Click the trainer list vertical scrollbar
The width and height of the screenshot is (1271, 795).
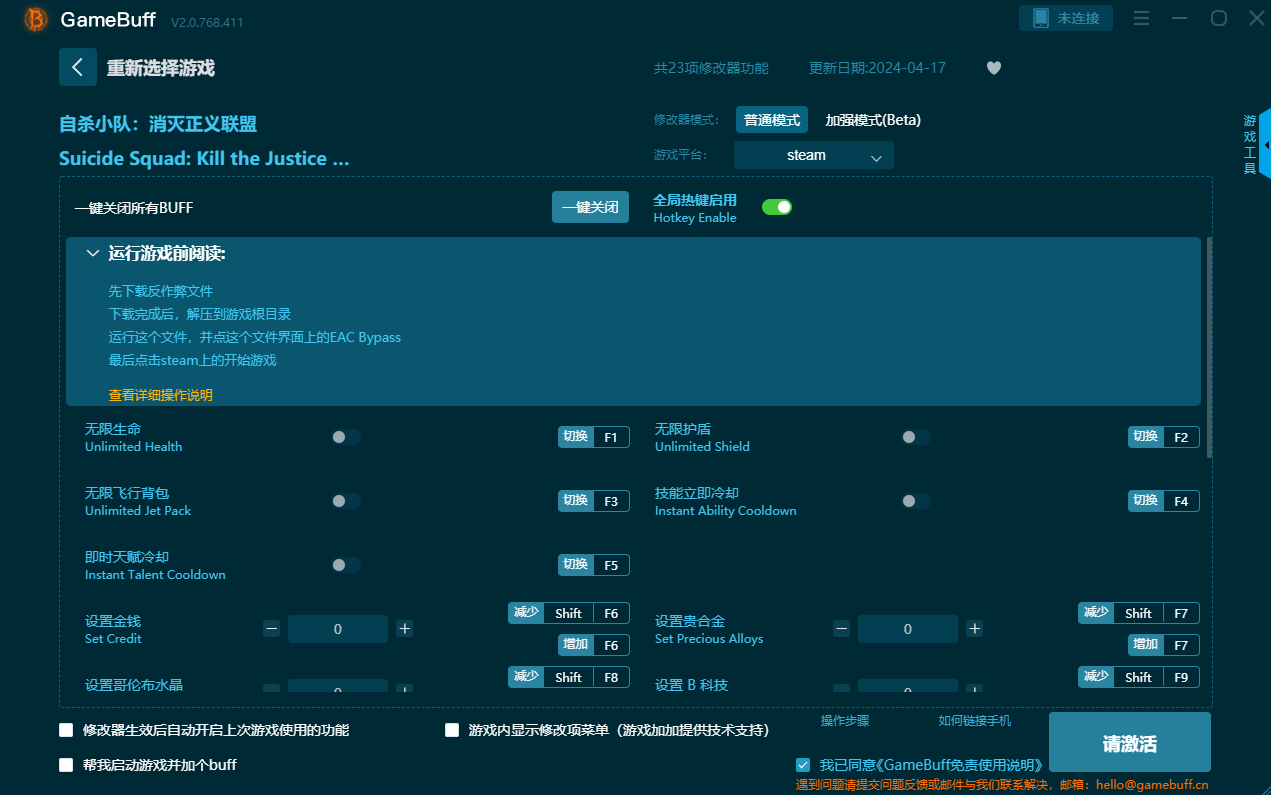coord(1209,347)
